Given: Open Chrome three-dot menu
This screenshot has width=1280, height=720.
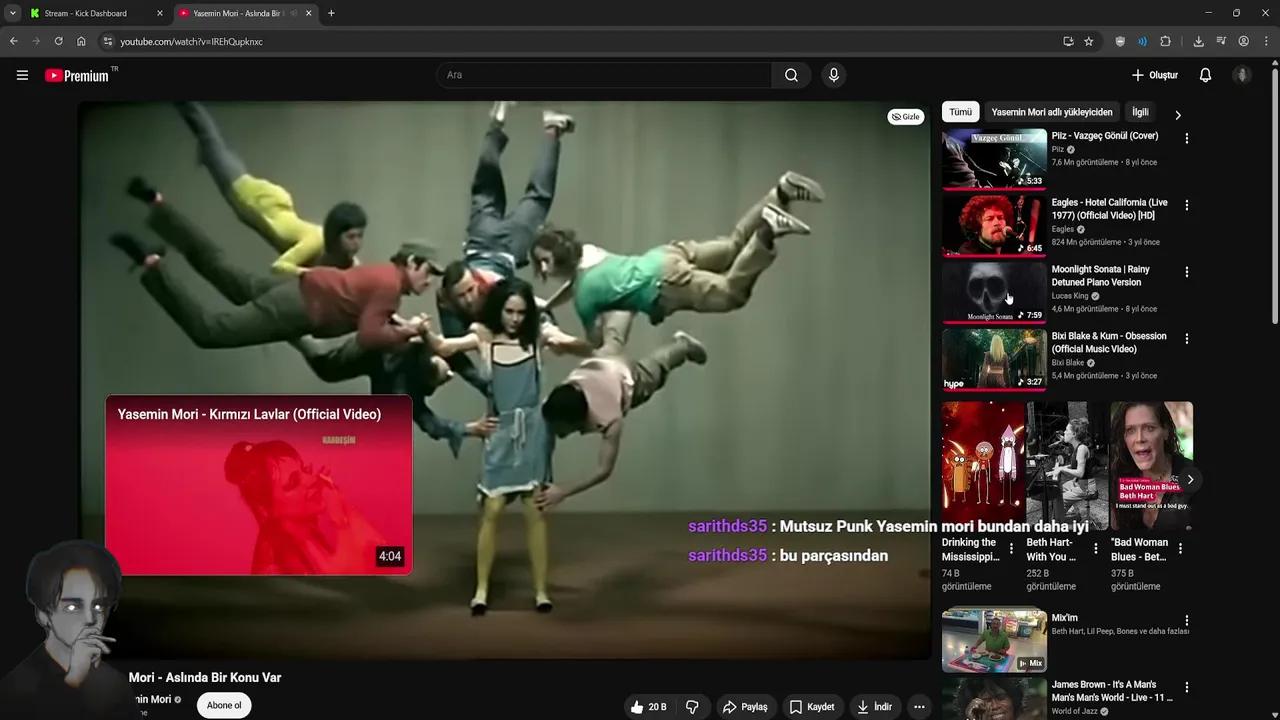Looking at the screenshot, I should [1266, 41].
